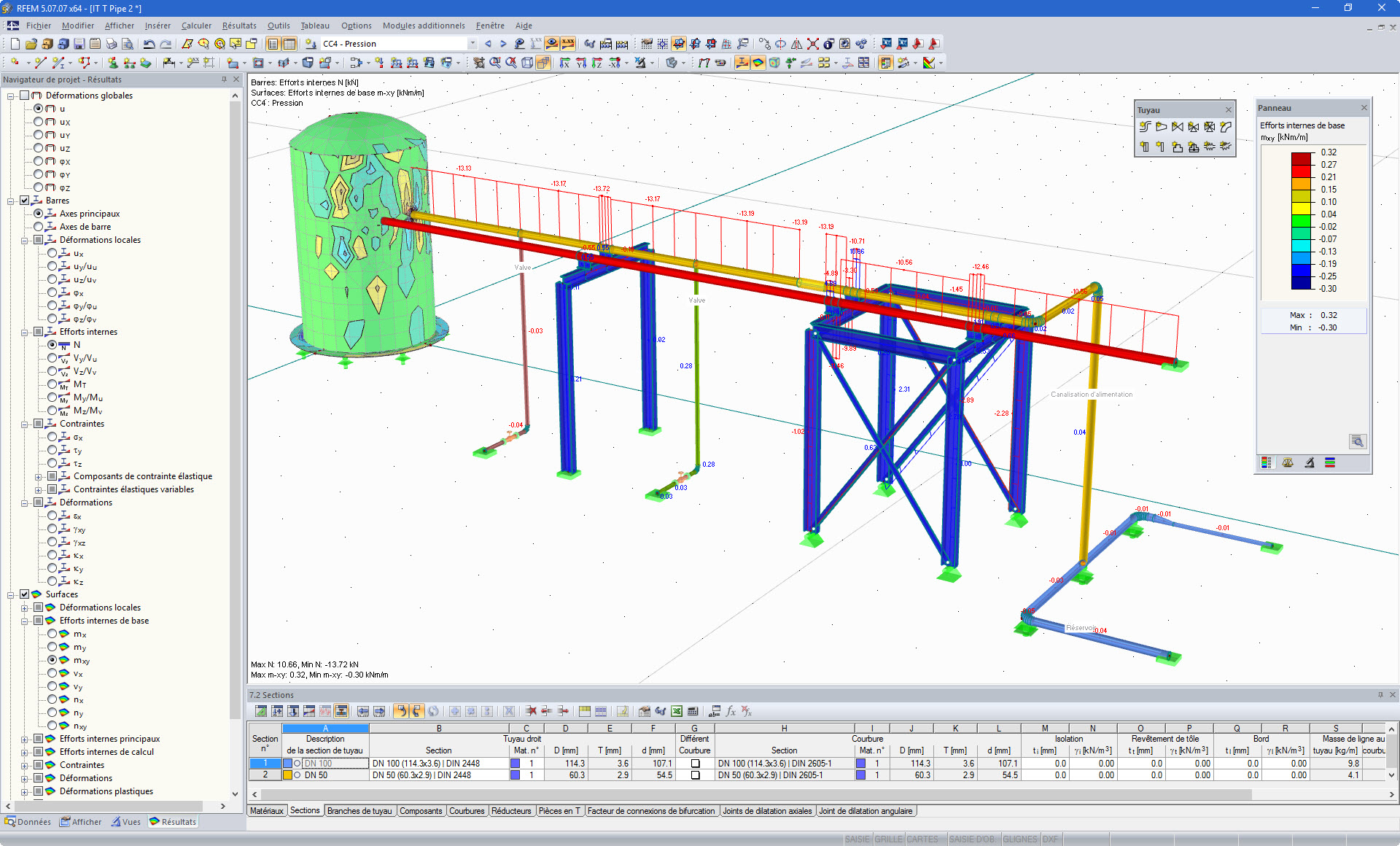Click the magnifier icon in Panneau panel
1400x846 pixels.
(1357, 441)
